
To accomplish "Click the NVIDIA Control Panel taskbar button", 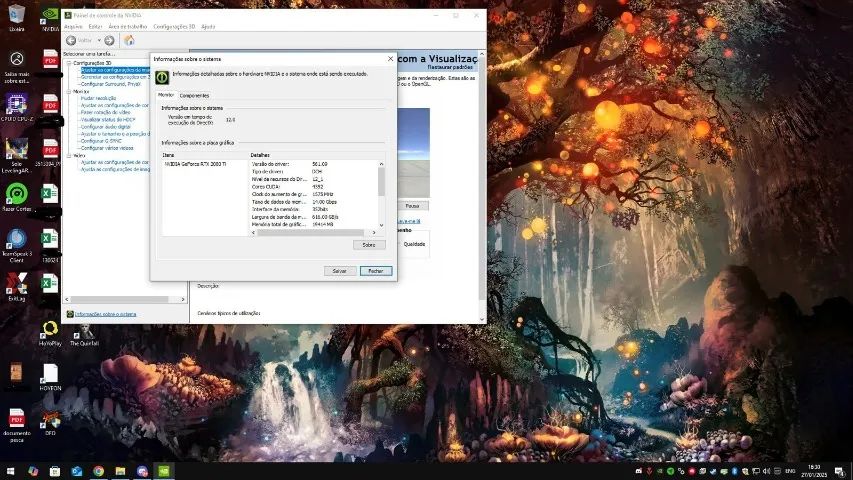I will click(x=164, y=471).
